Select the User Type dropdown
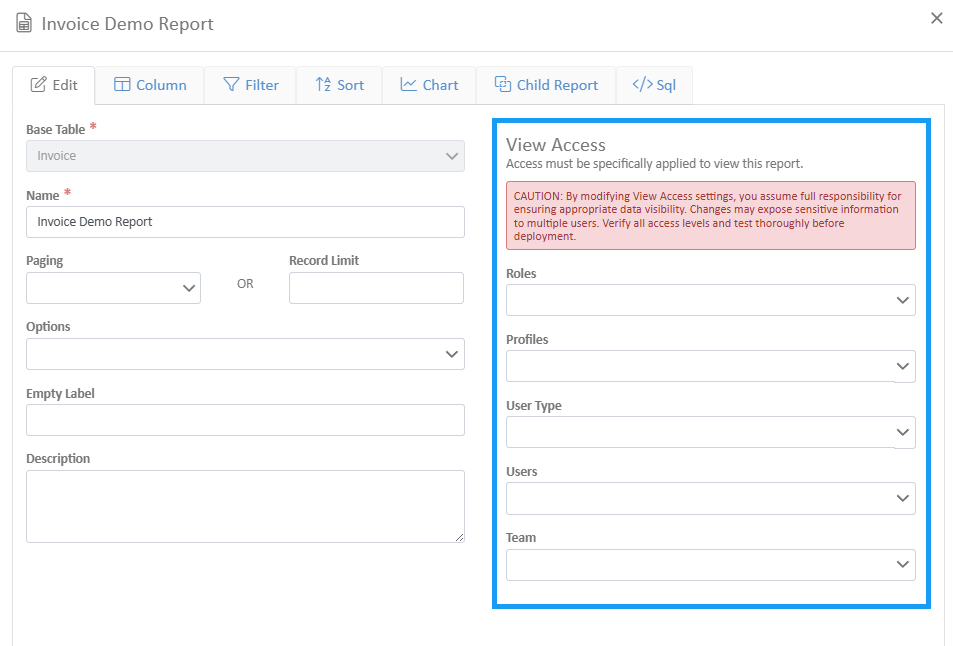This screenshot has height=646, width=953. click(x=710, y=432)
